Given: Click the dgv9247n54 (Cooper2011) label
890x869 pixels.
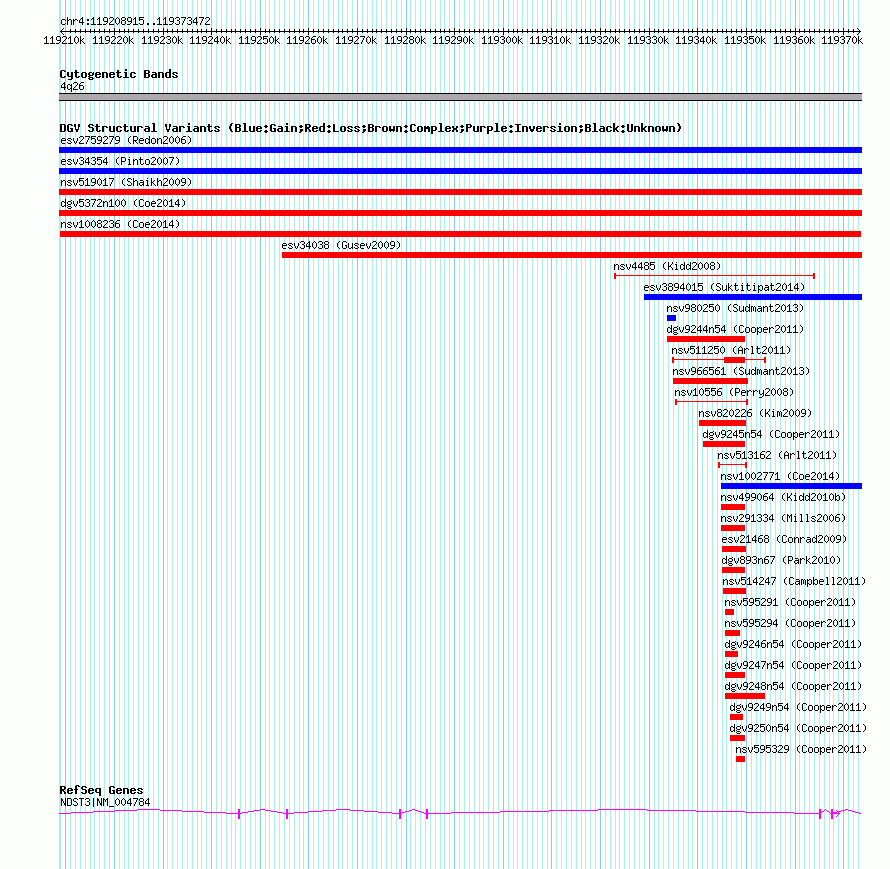Looking at the screenshot, I should click(793, 665).
